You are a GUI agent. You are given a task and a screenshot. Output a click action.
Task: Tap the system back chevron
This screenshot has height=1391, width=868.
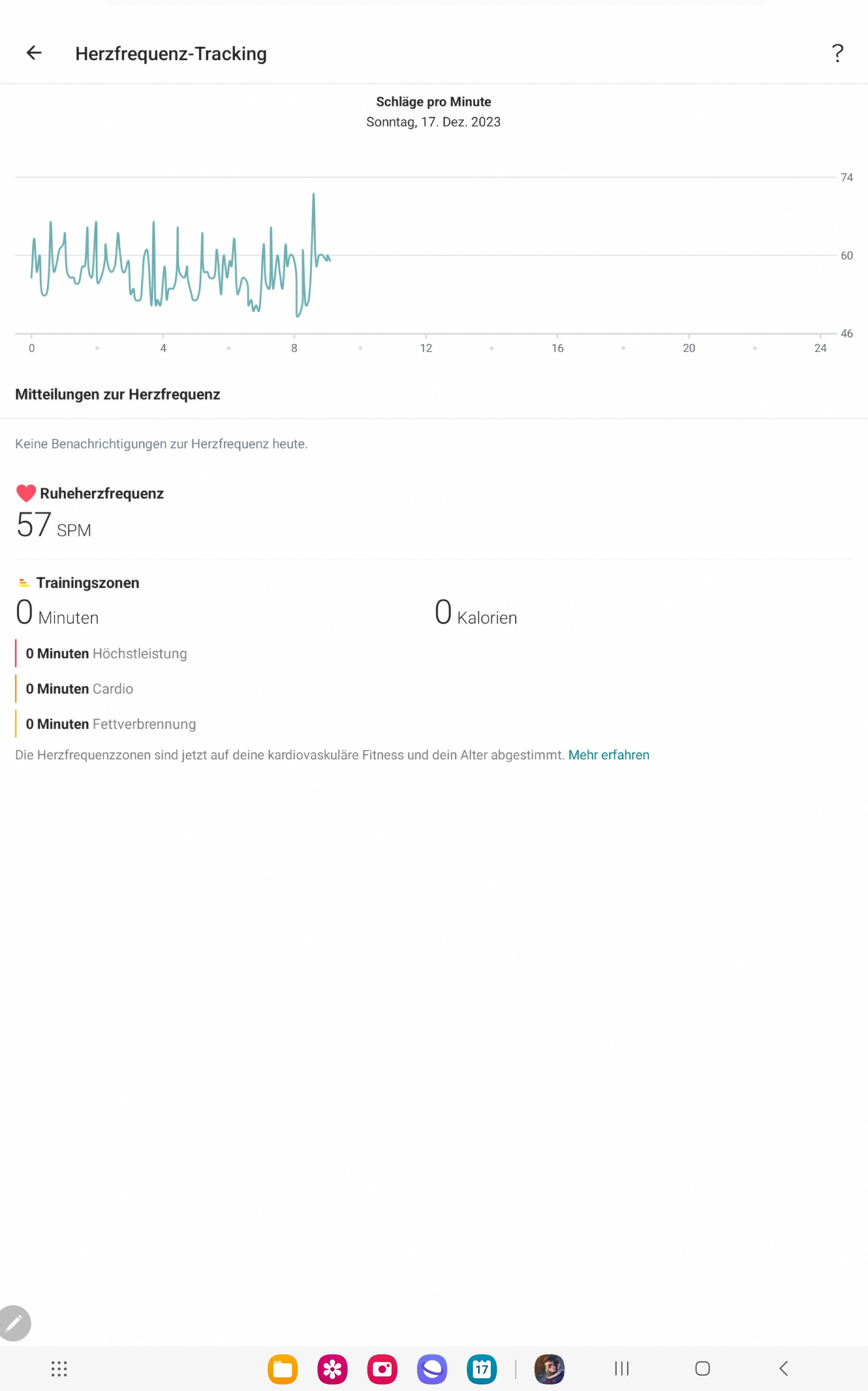tap(783, 1368)
